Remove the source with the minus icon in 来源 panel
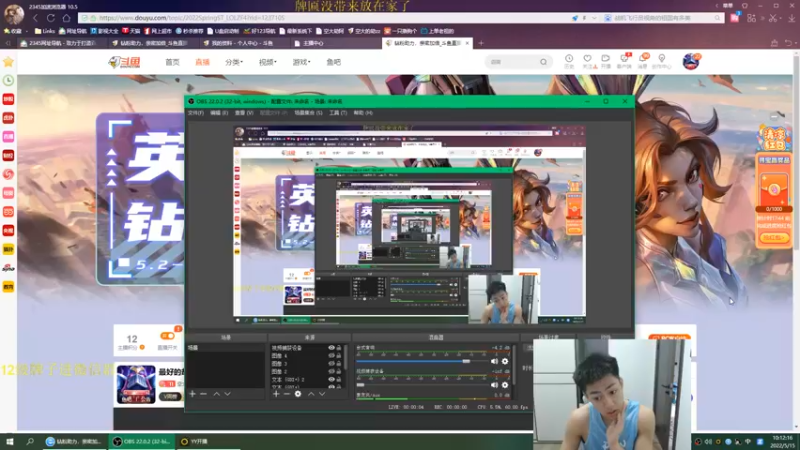Image resolution: width=800 pixels, height=450 pixels. point(287,394)
